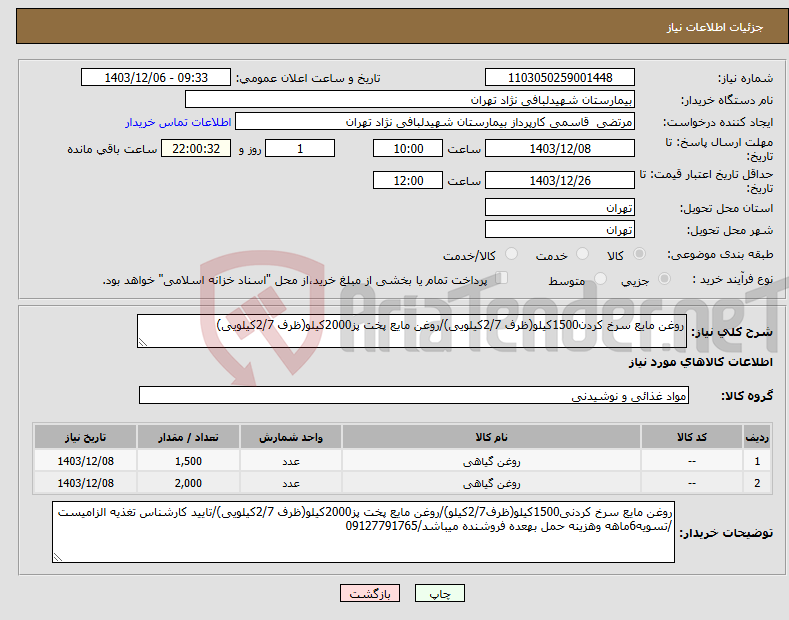
Task: Click the unit cell عدد in row 2
Action: tap(291, 484)
